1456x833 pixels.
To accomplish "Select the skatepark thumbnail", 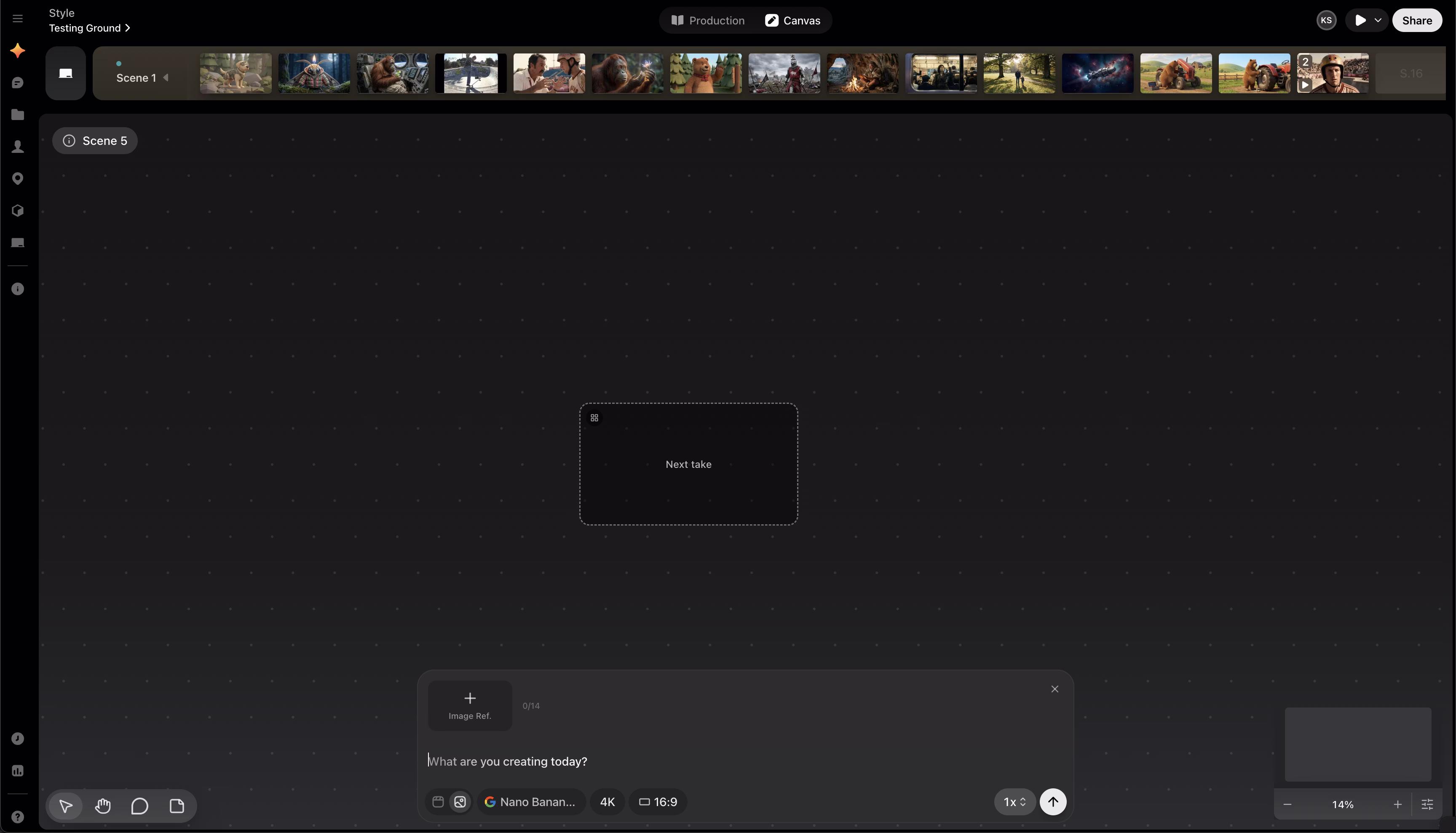I will coord(471,73).
